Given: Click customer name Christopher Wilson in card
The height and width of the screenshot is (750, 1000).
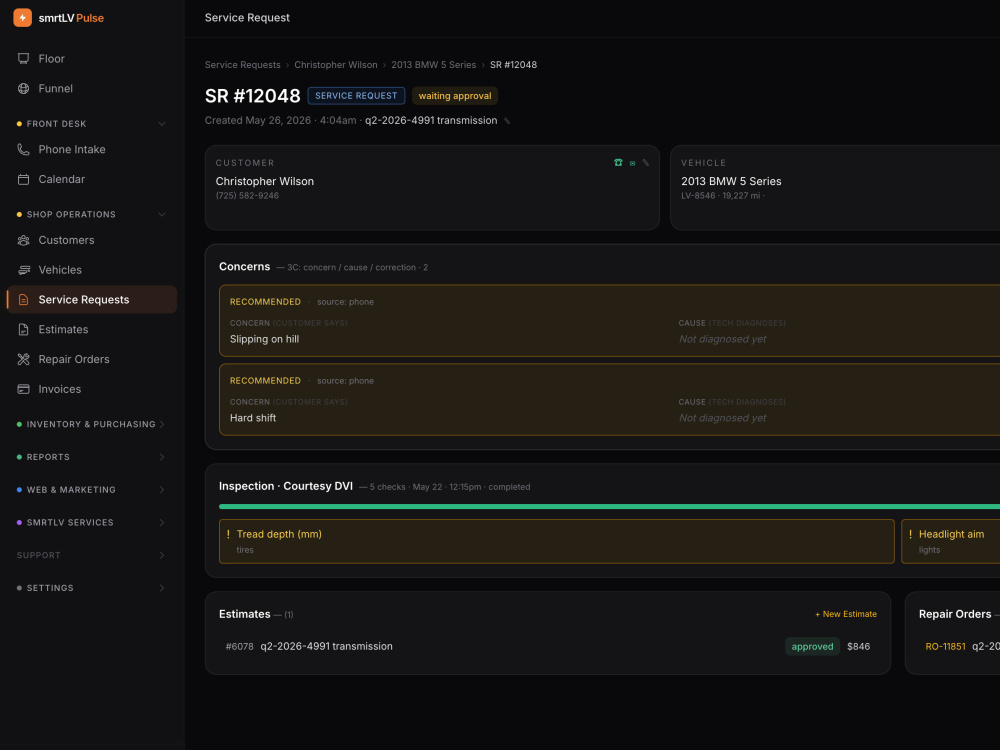Looking at the screenshot, I should pyautogui.click(x=265, y=182).
